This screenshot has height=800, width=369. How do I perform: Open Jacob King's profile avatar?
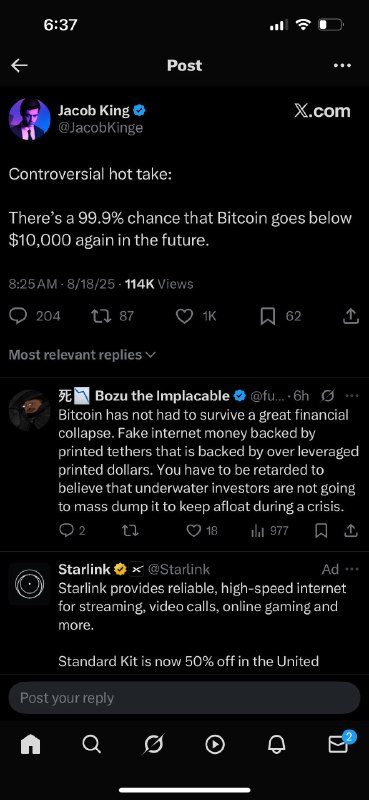[30, 119]
